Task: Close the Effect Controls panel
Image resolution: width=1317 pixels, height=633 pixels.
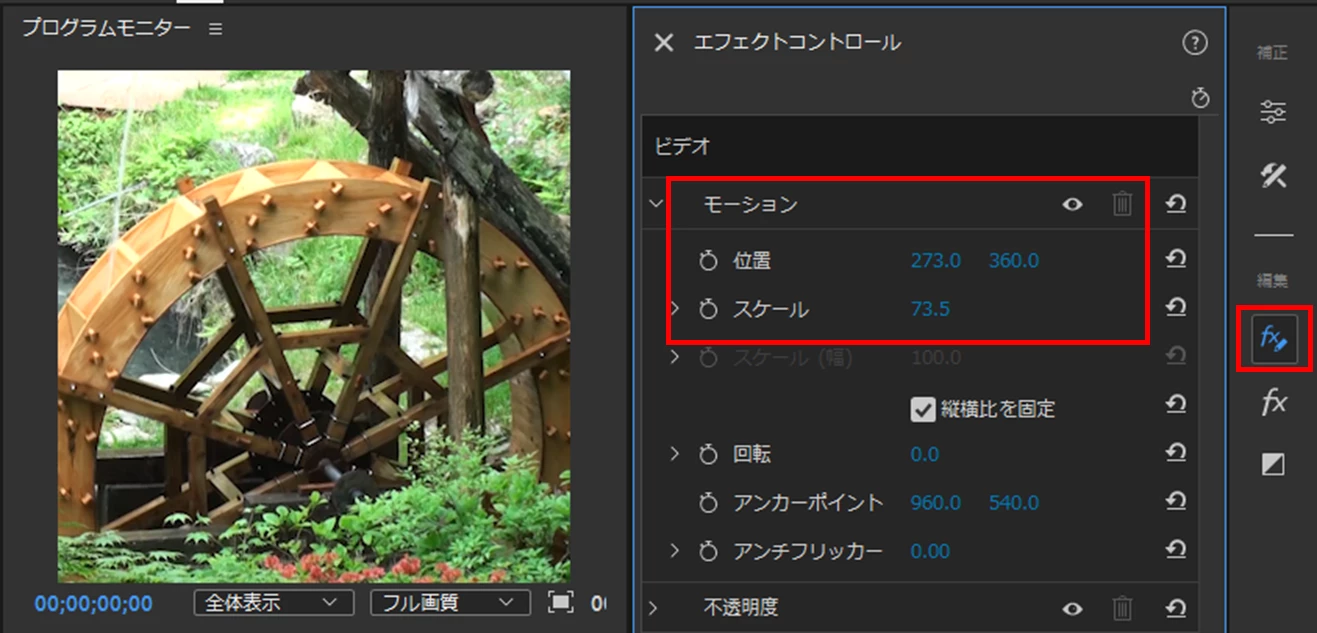Action: point(663,42)
